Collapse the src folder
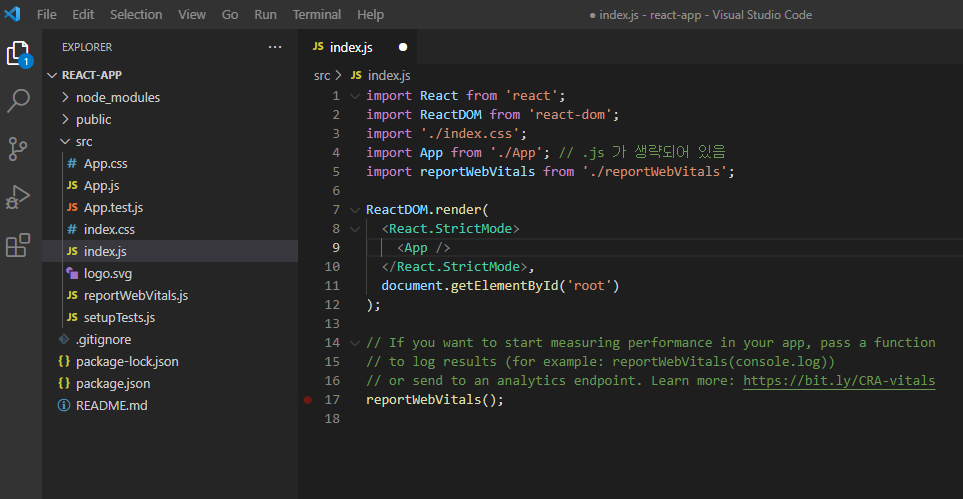Viewport: 963px width, 499px height. point(66,141)
